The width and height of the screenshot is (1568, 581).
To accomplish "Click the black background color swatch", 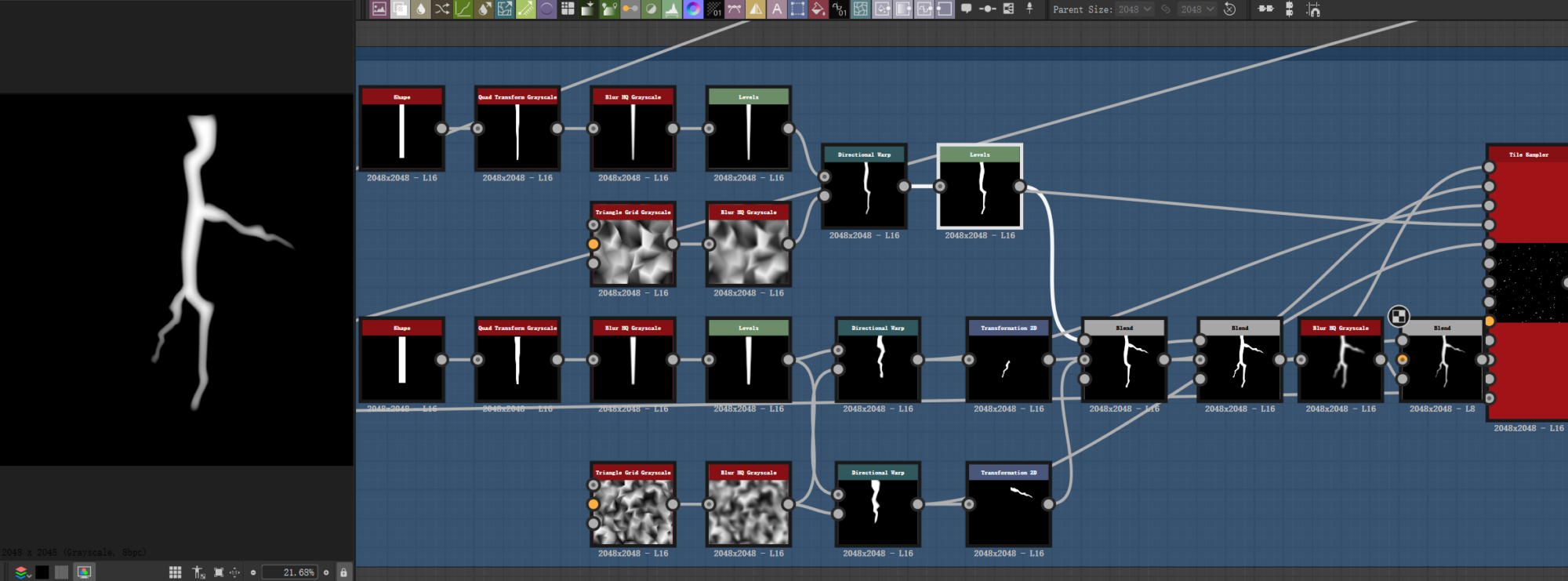I will coord(42,572).
